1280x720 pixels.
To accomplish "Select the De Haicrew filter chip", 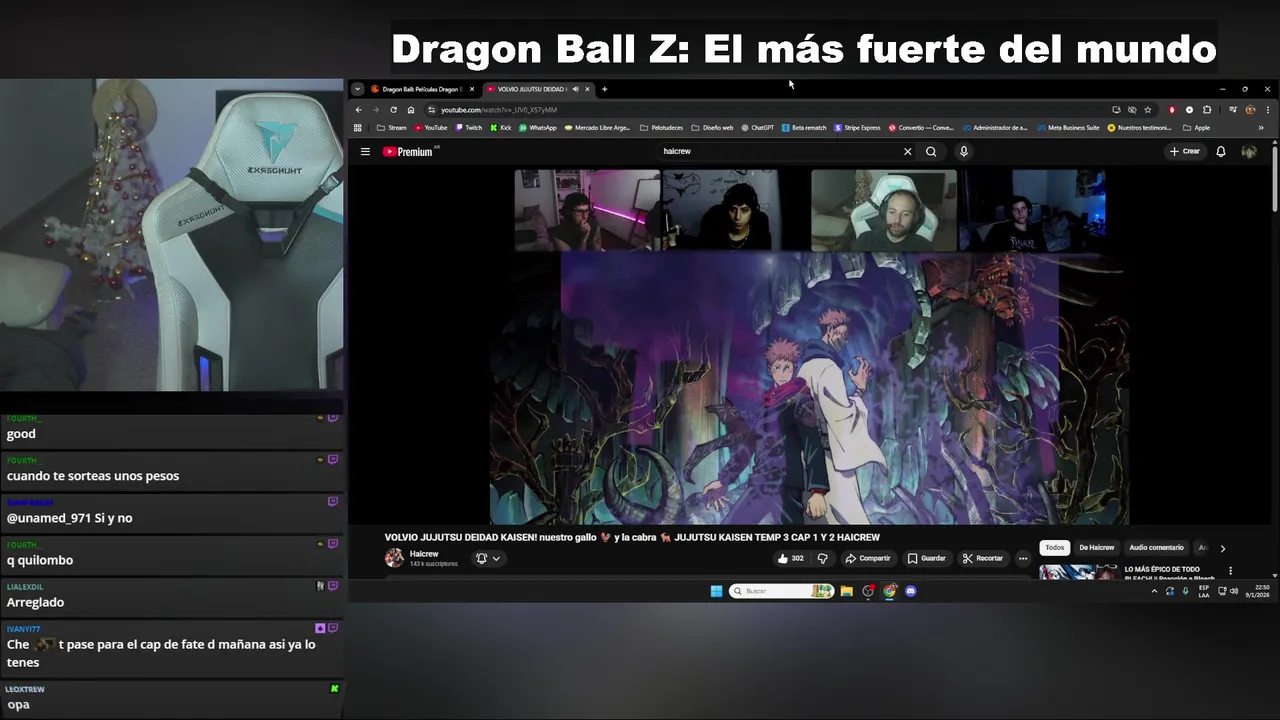I will coord(1096,548).
